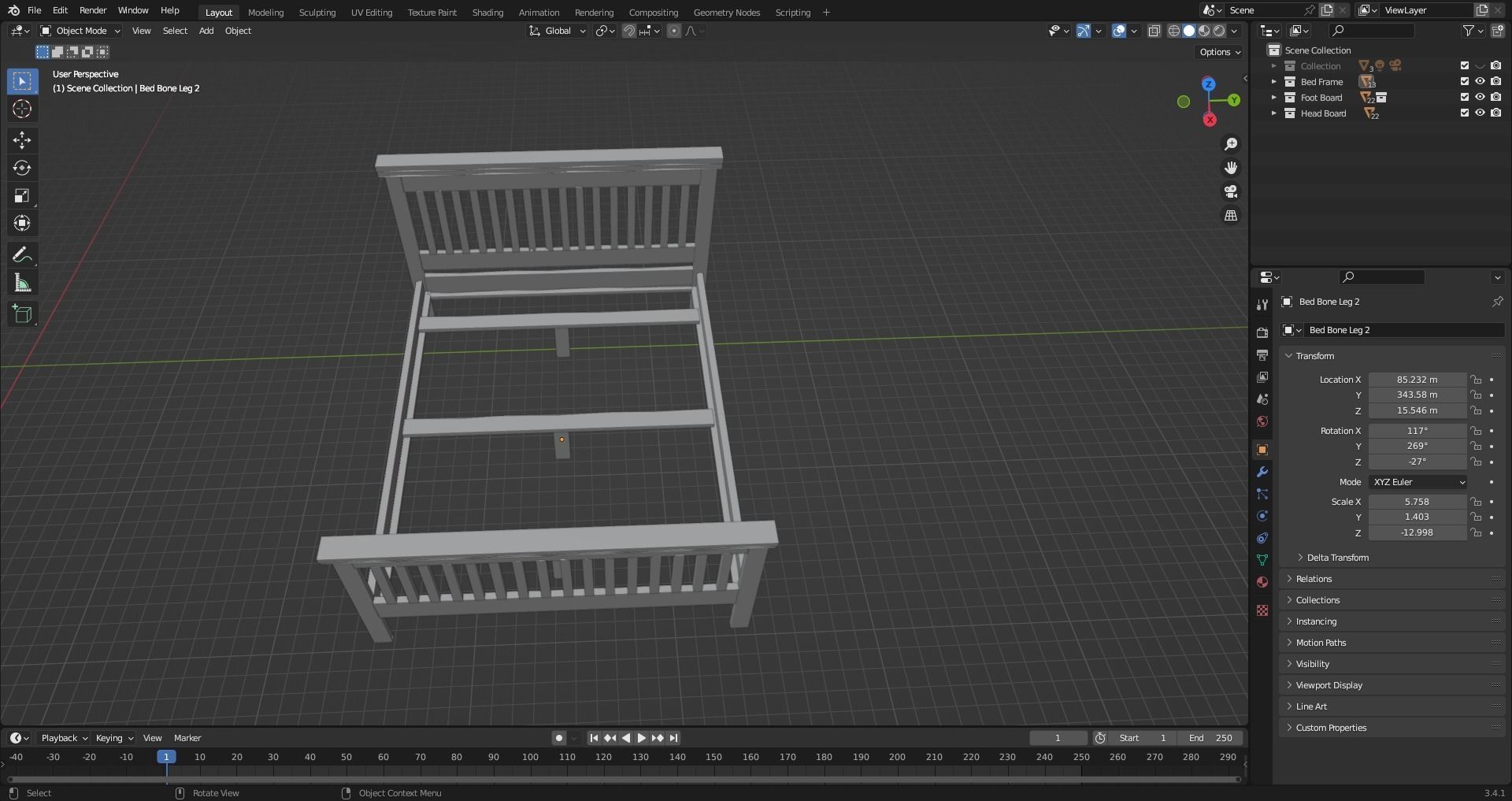Switch to the Geometry Nodes workspace tab
The height and width of the screenshot is (801, 1512).
pyautogui.click(x=727, y=12)
